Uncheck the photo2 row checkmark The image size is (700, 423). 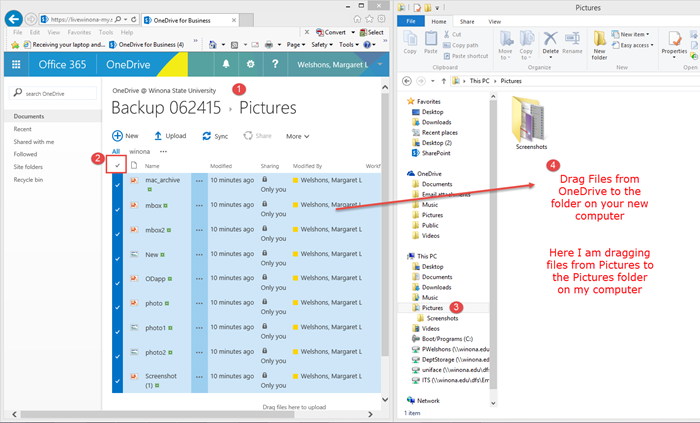click(118, 352)
